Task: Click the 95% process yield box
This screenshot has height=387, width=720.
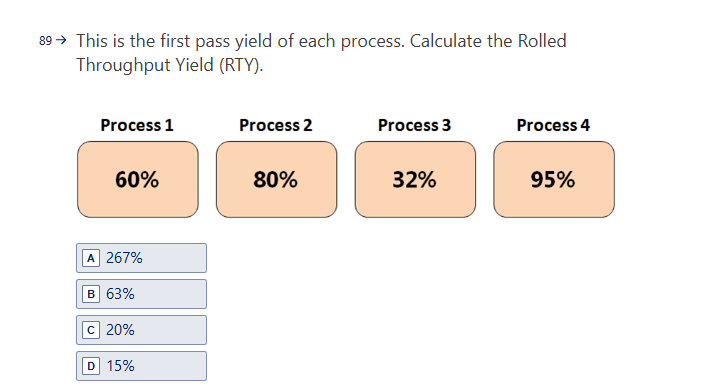Action: click(554, 179)
